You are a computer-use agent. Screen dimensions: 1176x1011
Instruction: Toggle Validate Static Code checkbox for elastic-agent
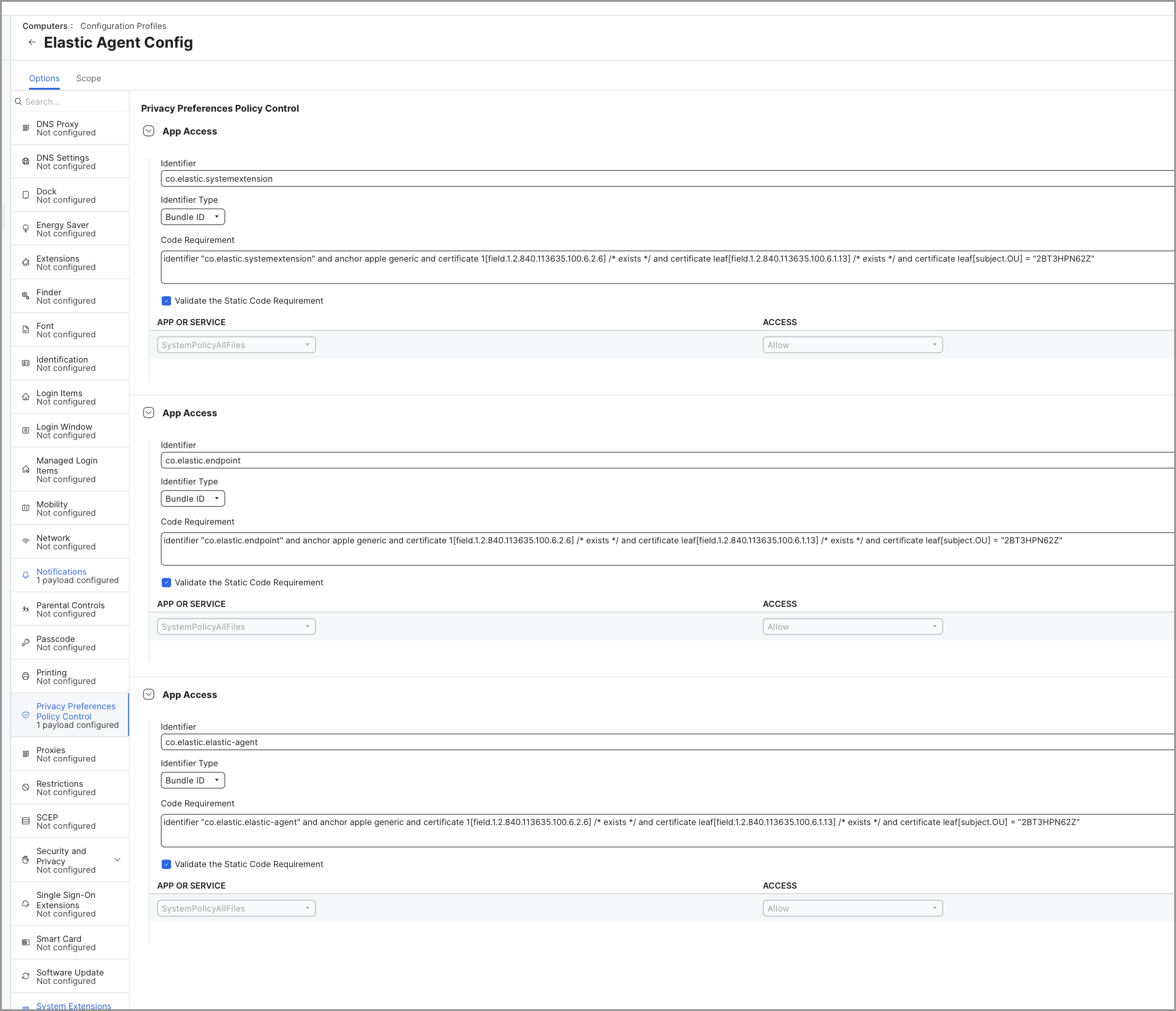166,864
